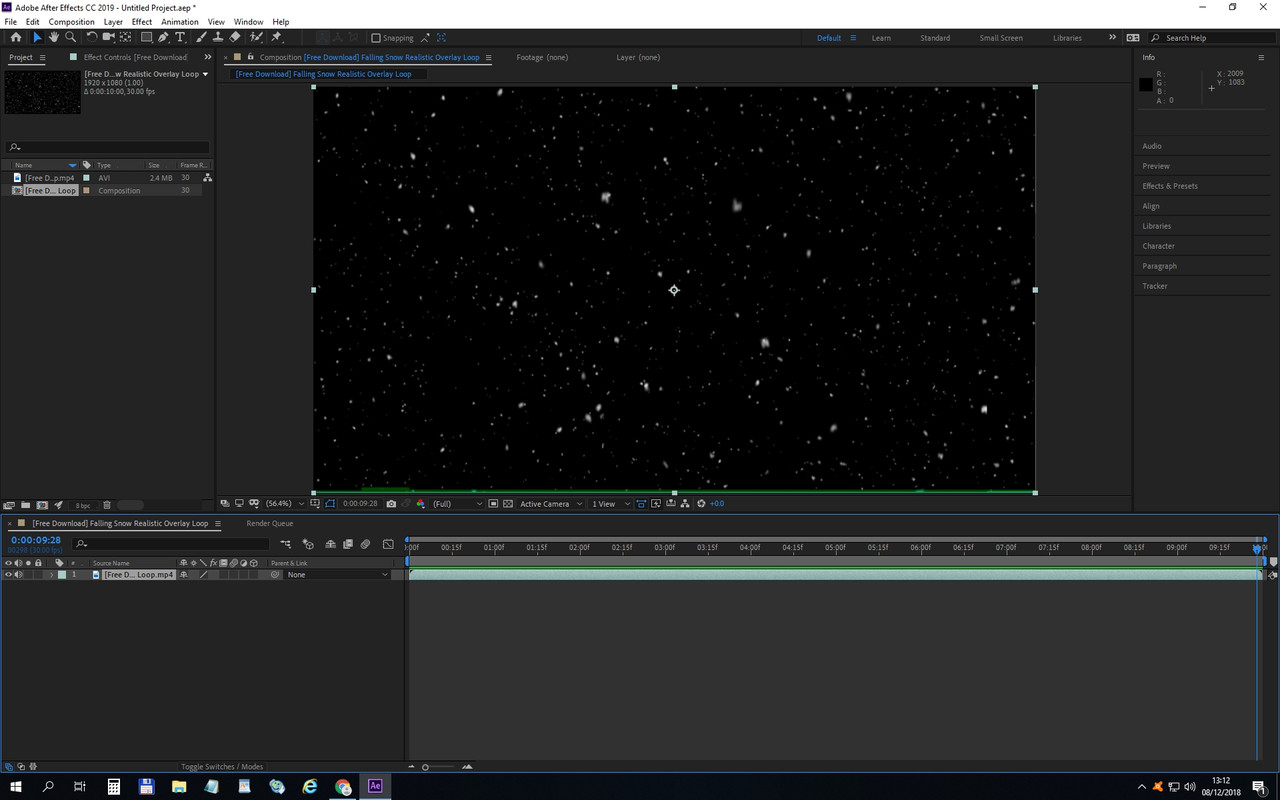Open the Composition menu
Viewport: 1280px width, 800px height.
click(x=71, y=21)
